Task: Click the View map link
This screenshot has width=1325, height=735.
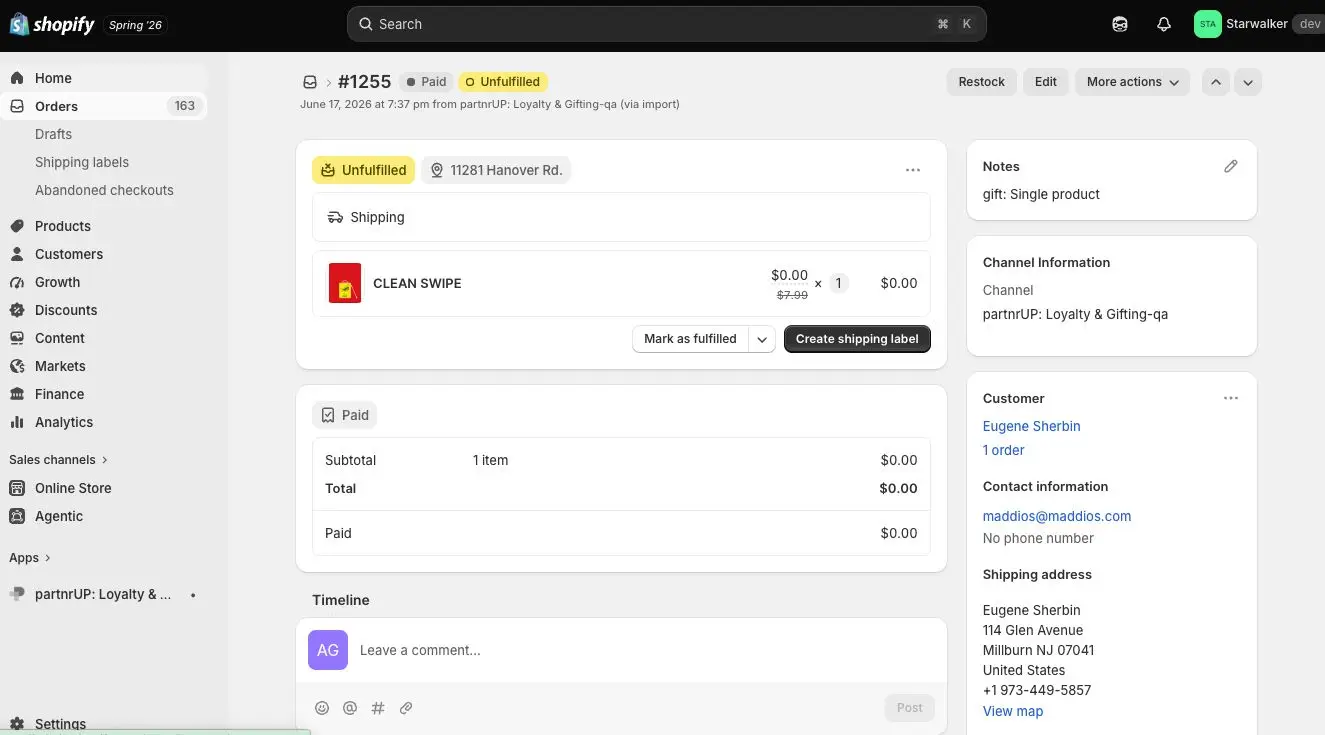Action: (1013, 711)
